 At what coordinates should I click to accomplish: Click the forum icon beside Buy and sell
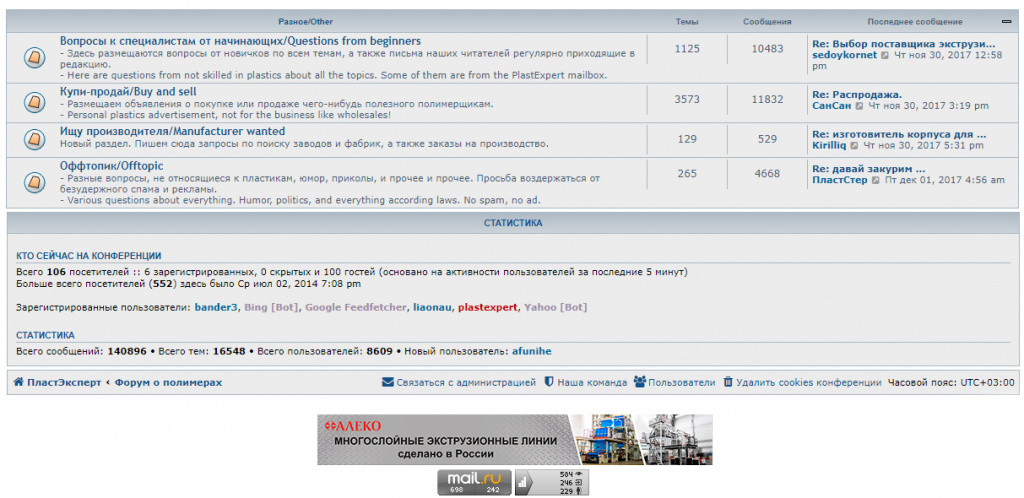(x=33, y=100)
